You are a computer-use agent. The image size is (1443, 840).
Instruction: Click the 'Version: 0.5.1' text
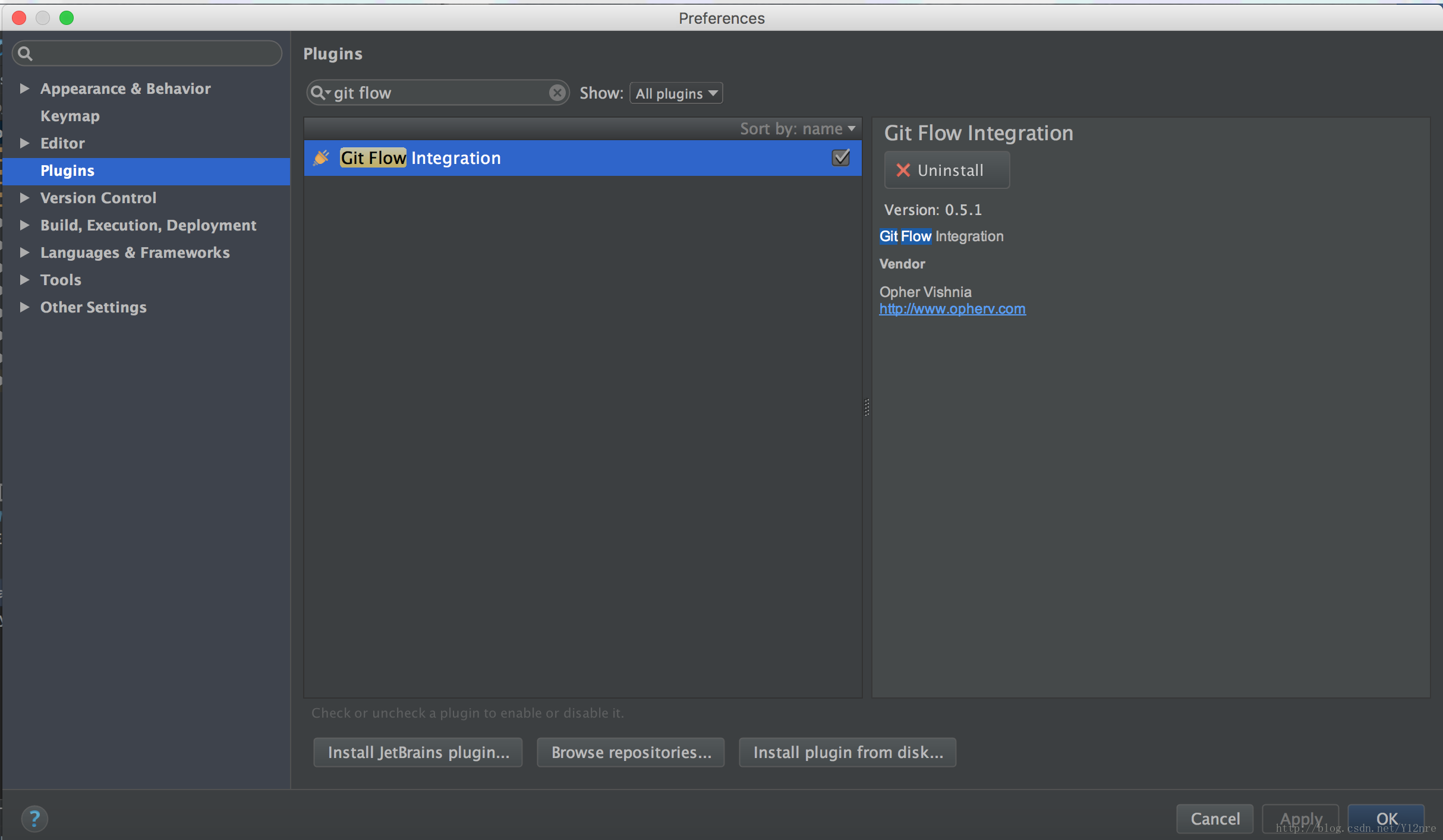pyautogui.click(x=932, y=210)
